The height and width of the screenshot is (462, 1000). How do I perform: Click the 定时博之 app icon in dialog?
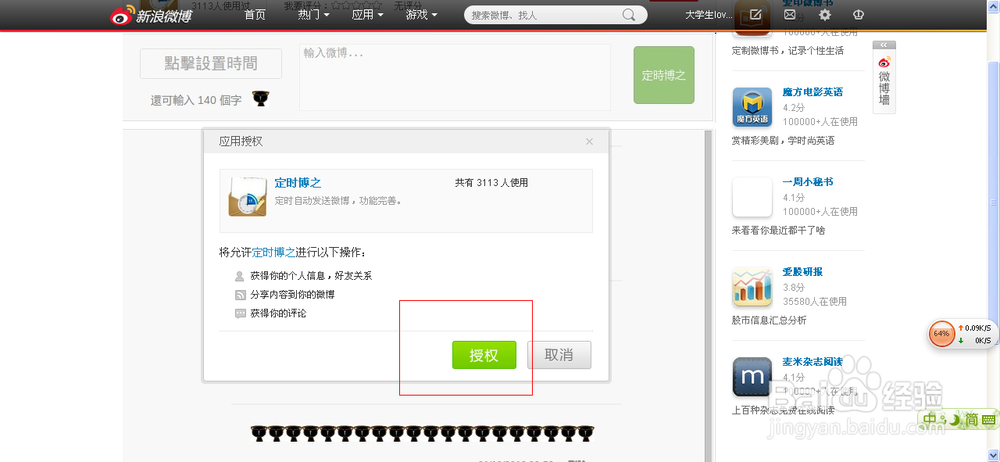(x=247, y=196)
